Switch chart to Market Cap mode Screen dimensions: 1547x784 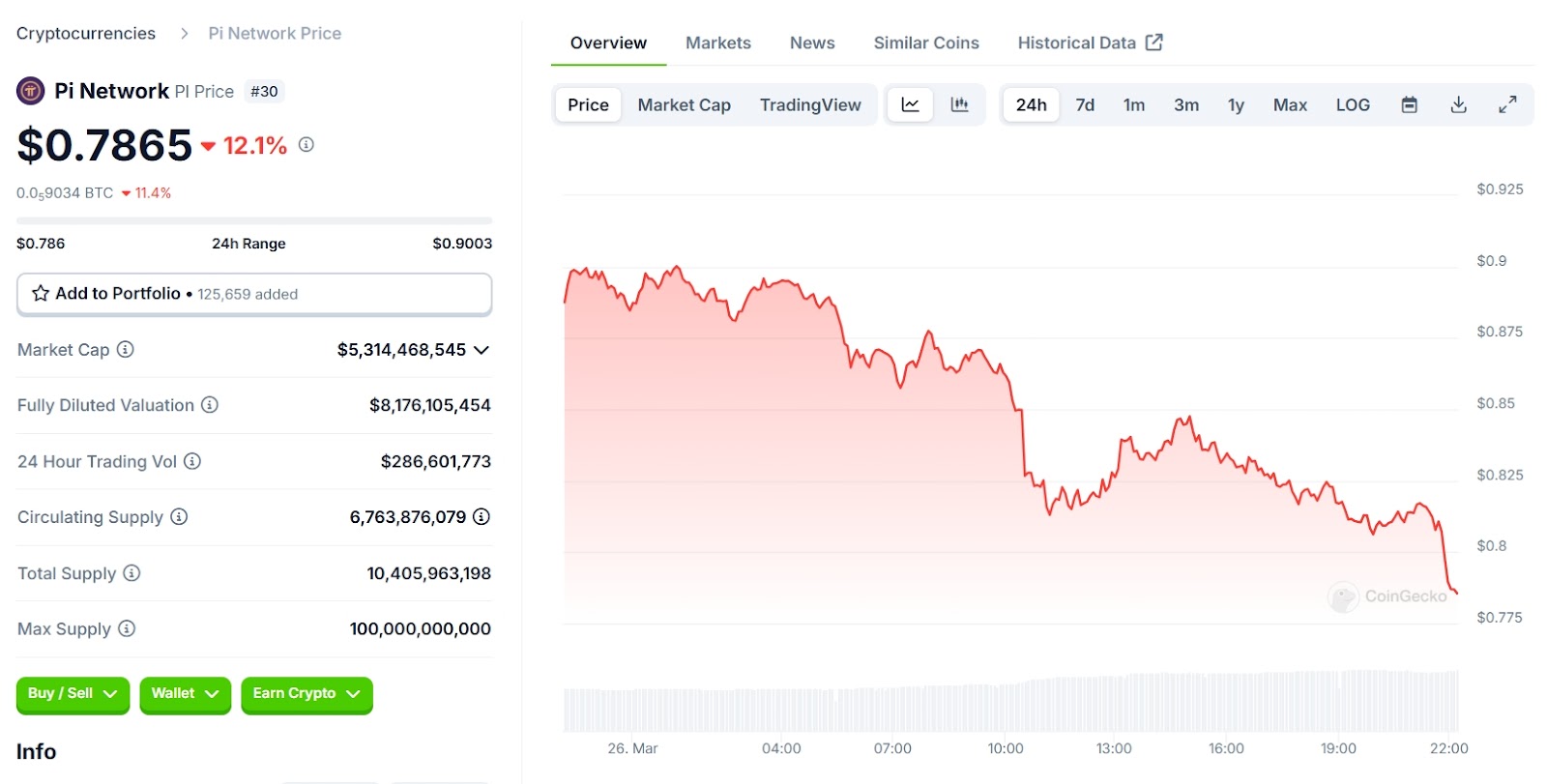point(684,104)
